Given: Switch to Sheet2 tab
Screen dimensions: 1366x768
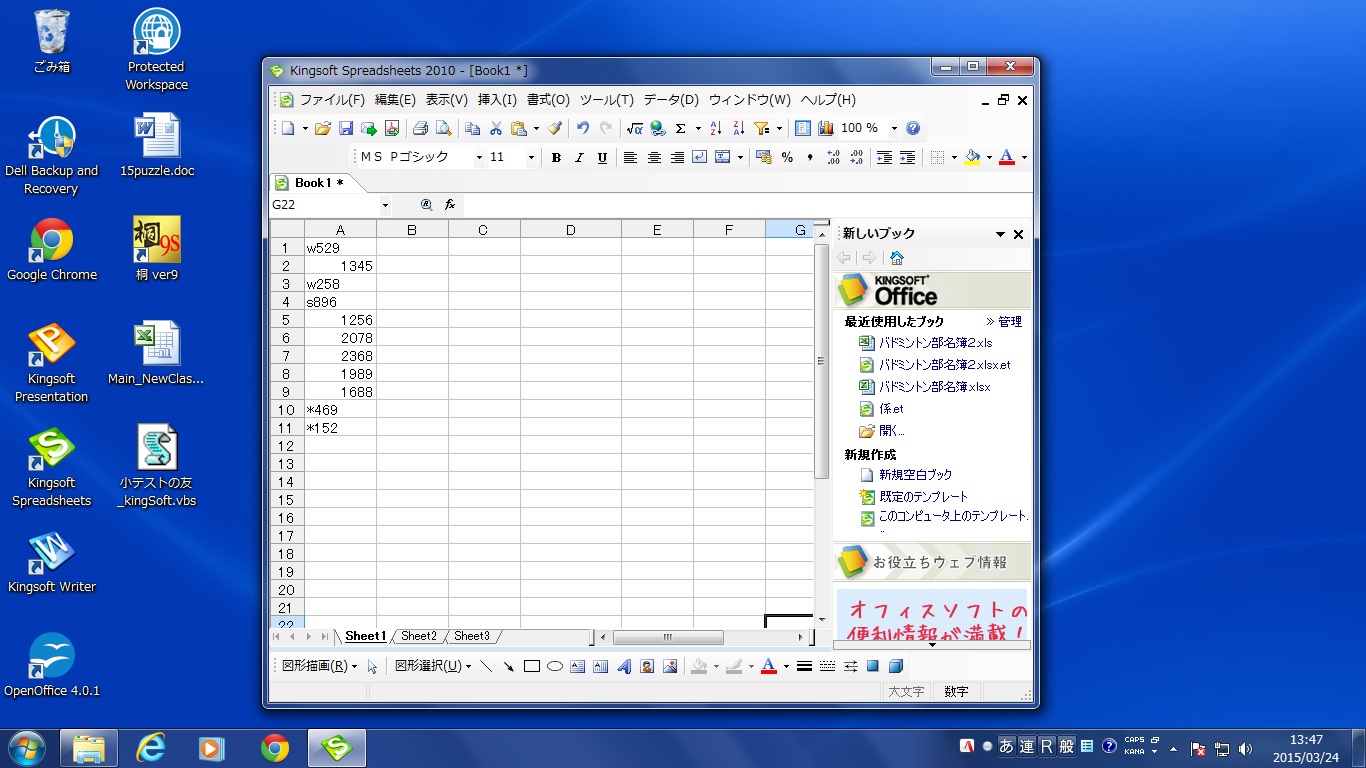Looking at the screenshot, I should (x=419, y=636).
